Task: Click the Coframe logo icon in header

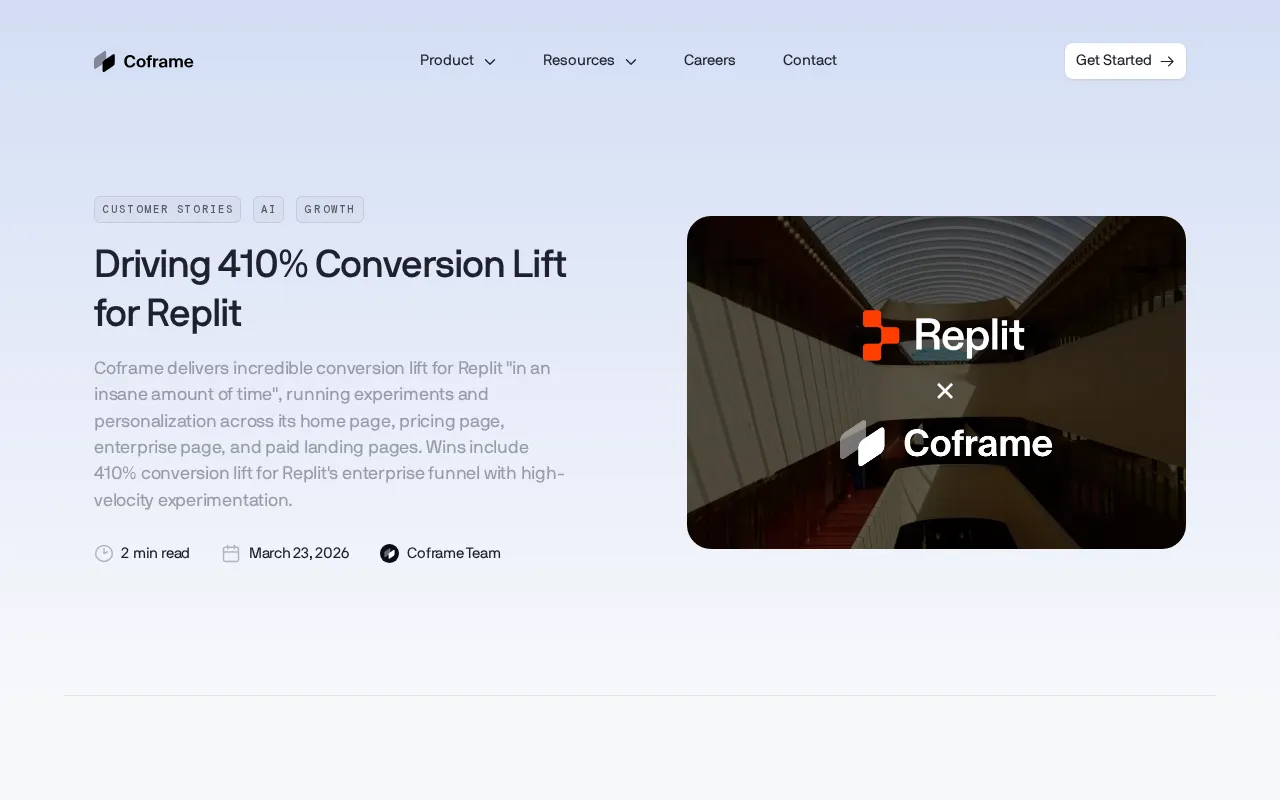Action: (x=105, y=62)
